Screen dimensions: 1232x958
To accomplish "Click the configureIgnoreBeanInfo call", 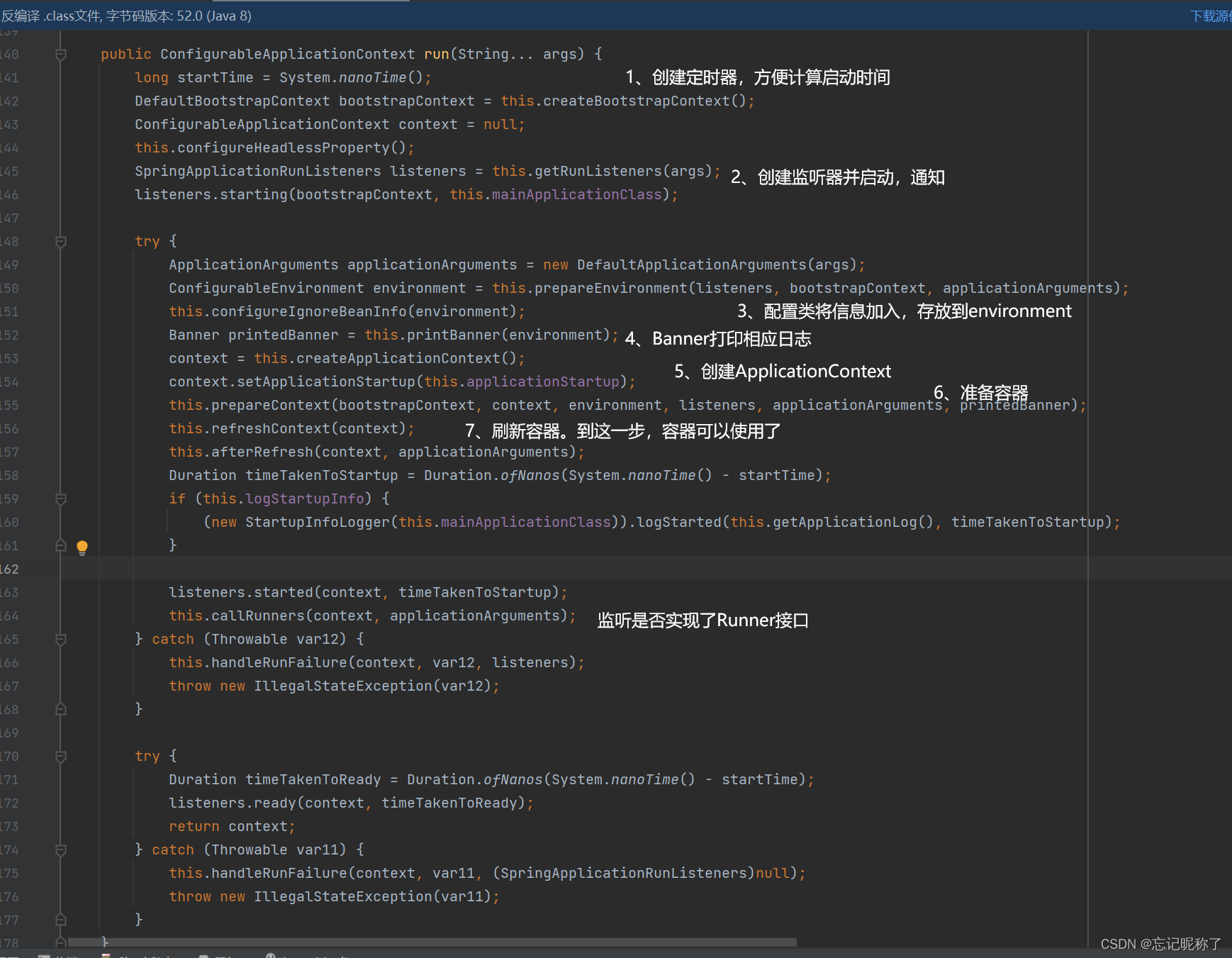I will 309,311.
